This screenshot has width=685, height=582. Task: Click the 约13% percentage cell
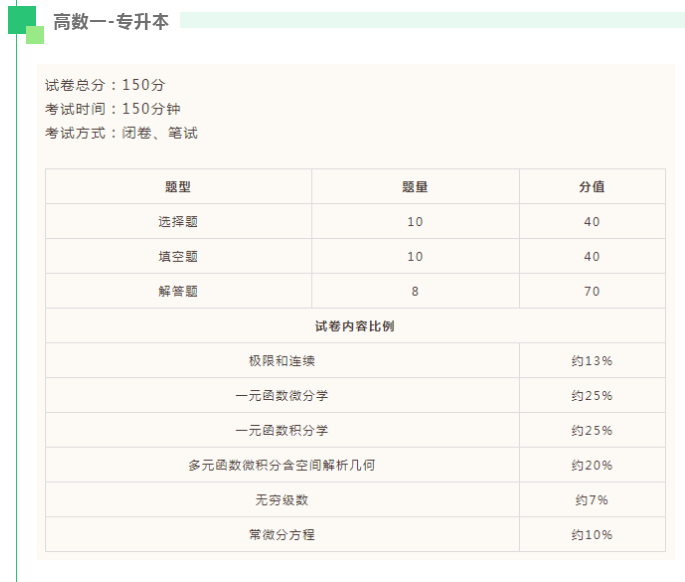[x=592, y=361]
